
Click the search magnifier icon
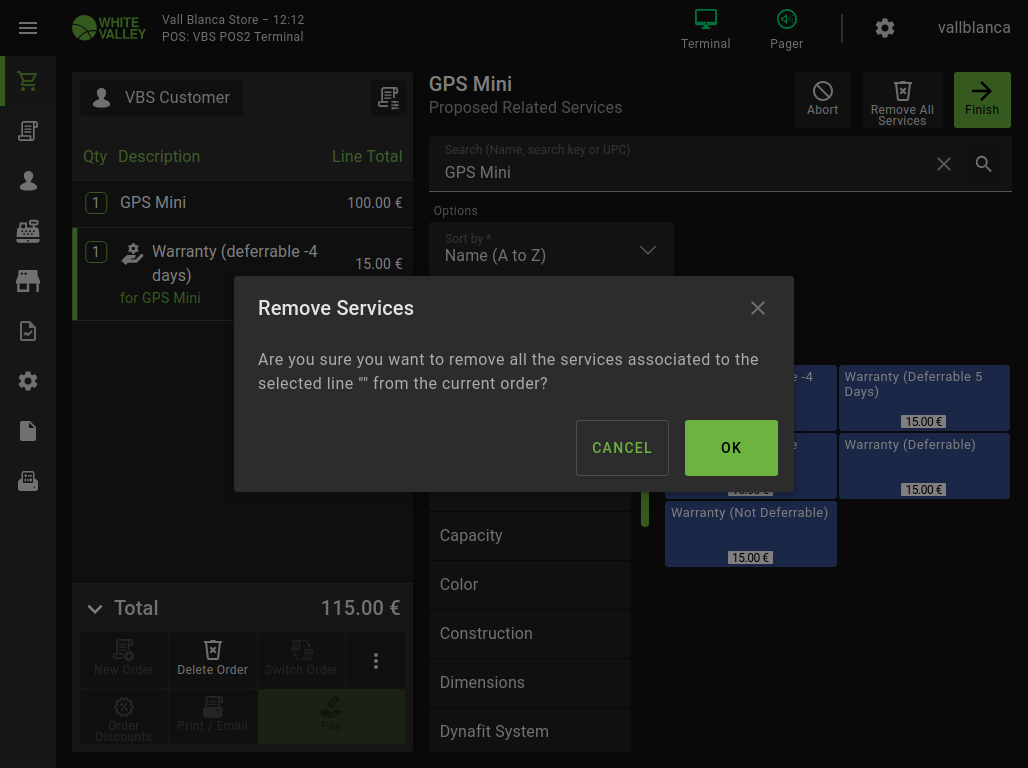984,164
